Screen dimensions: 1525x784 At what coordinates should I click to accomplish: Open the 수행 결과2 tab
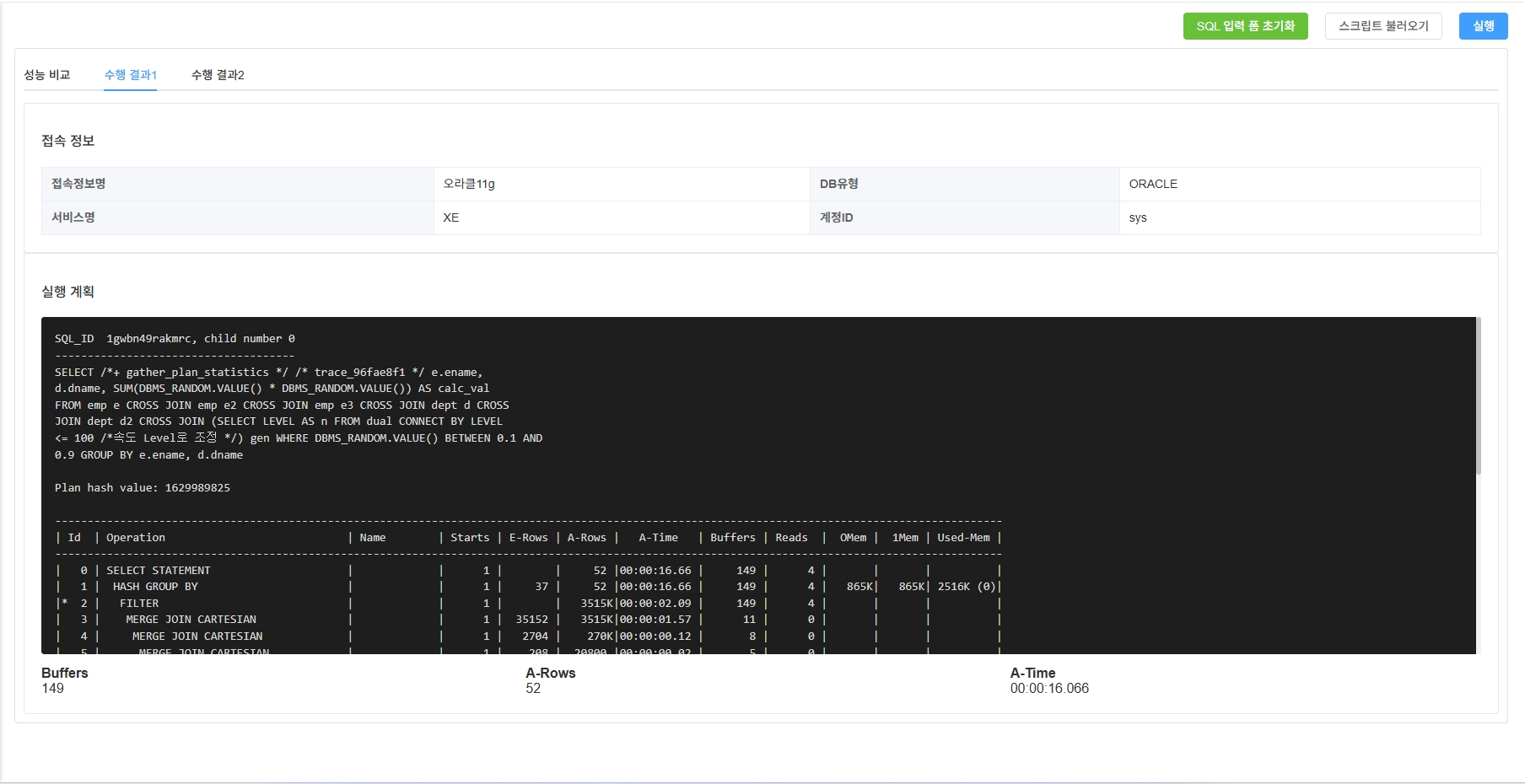click(218, 75)
